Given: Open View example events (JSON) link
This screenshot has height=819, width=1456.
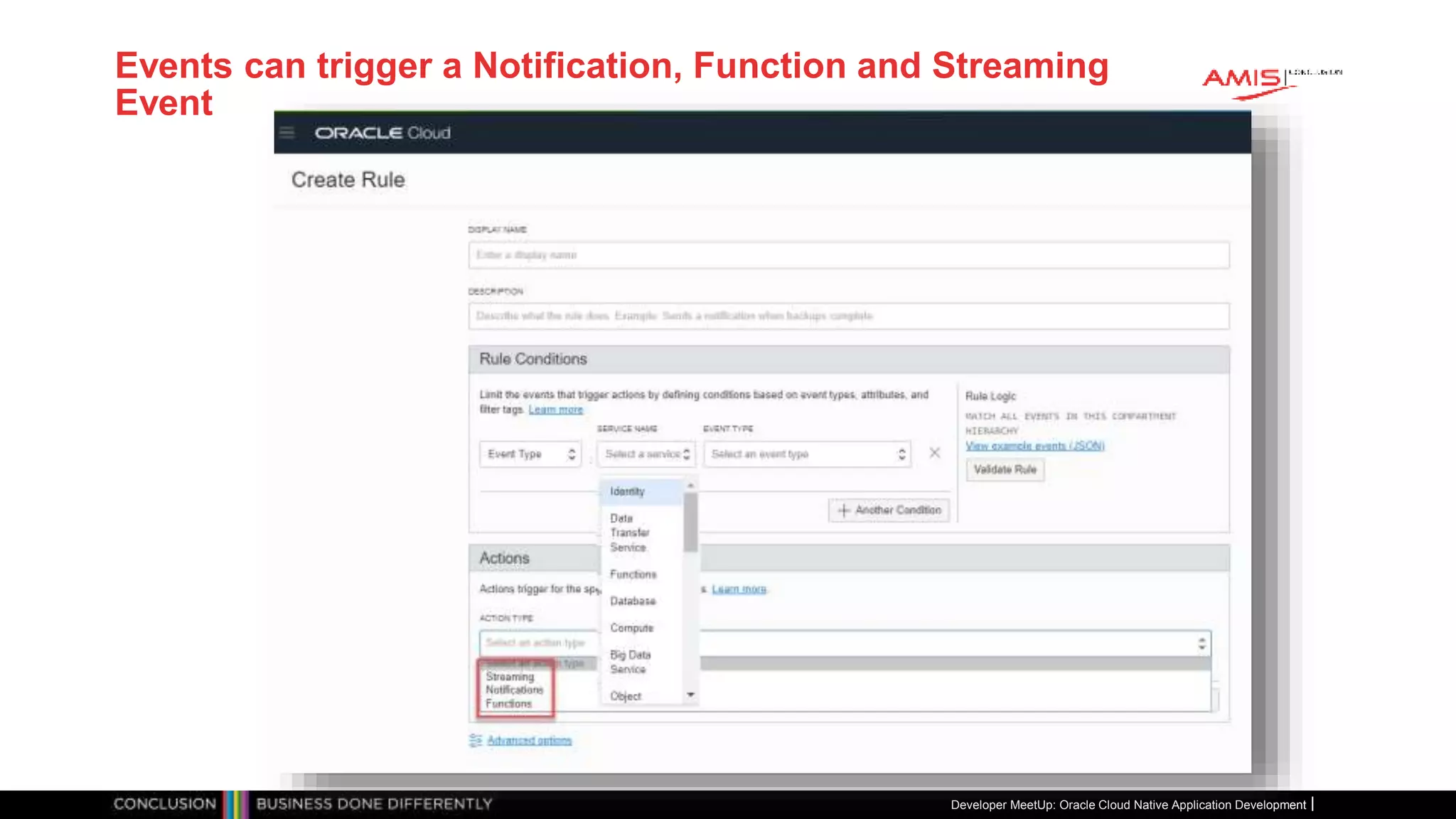Looking at the screenshot, I should click(x=1035, y=446).
